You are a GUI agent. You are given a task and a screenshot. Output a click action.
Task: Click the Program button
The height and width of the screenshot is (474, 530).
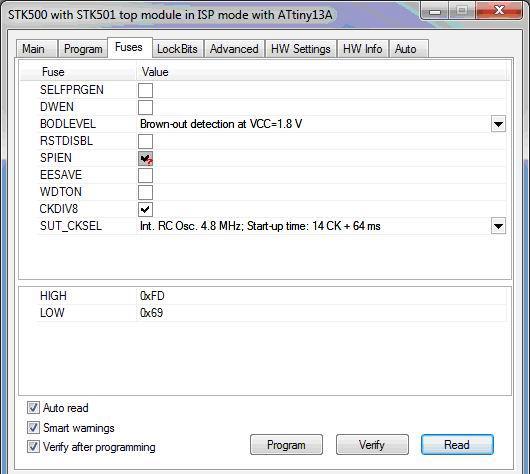click(x=286, y=445)
